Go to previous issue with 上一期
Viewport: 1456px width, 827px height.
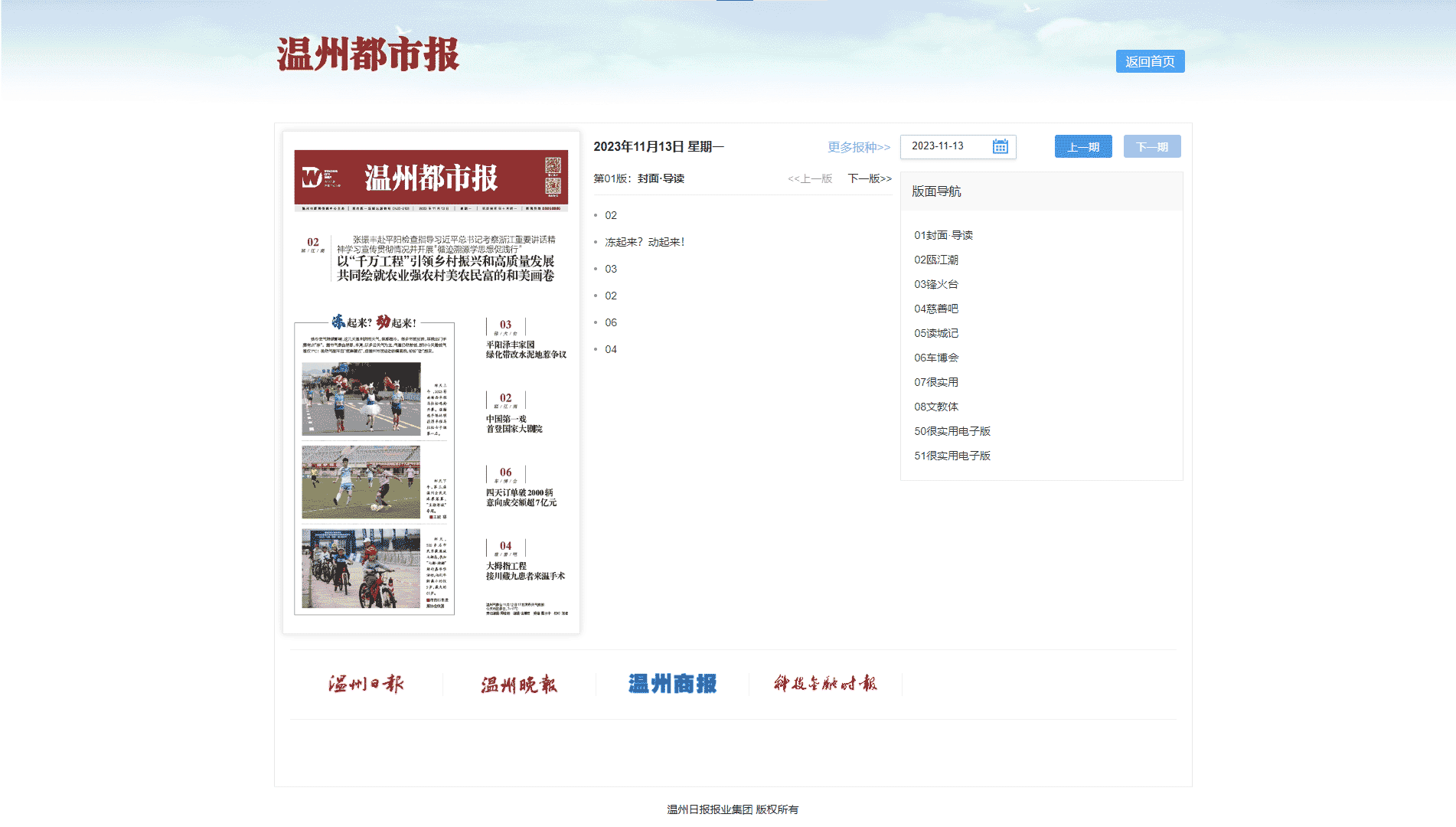click(1083, 146)
